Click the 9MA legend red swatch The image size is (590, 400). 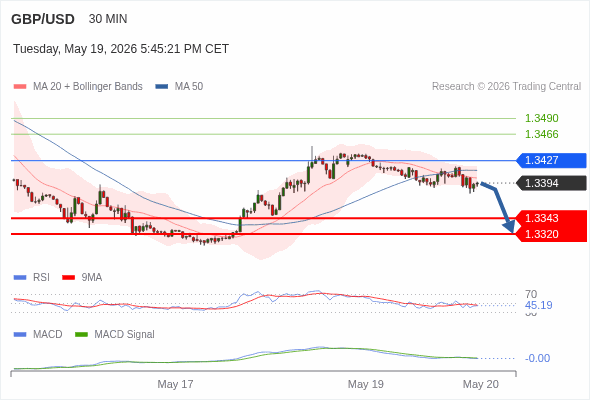pyautogui.click(x=68, y=278)
